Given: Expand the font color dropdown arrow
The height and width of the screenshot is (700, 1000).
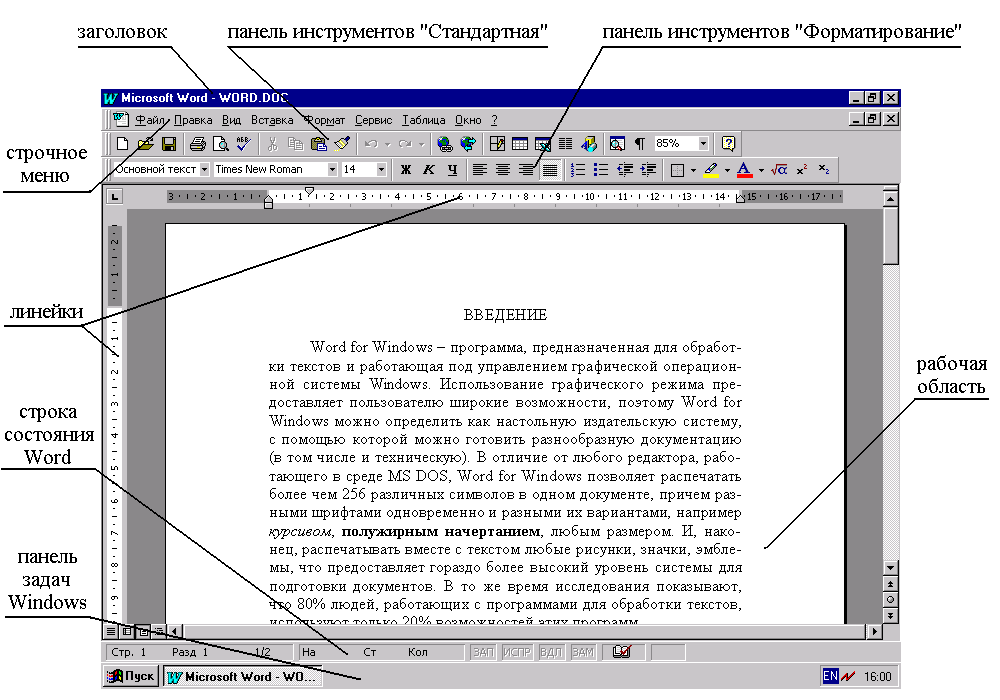Looking at the screenshot, I should (761, 170).
